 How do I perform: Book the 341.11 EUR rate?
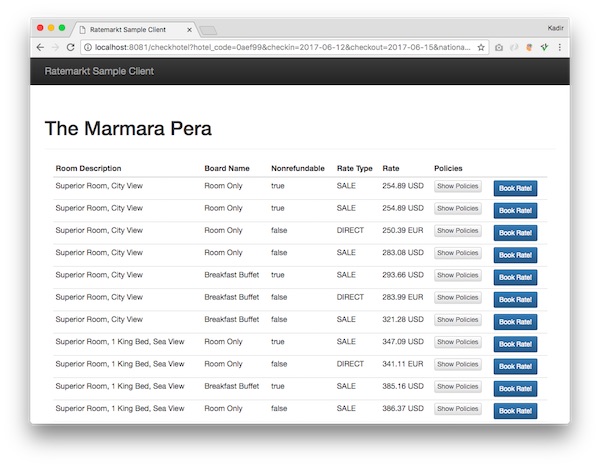click(x=515, y=366)
